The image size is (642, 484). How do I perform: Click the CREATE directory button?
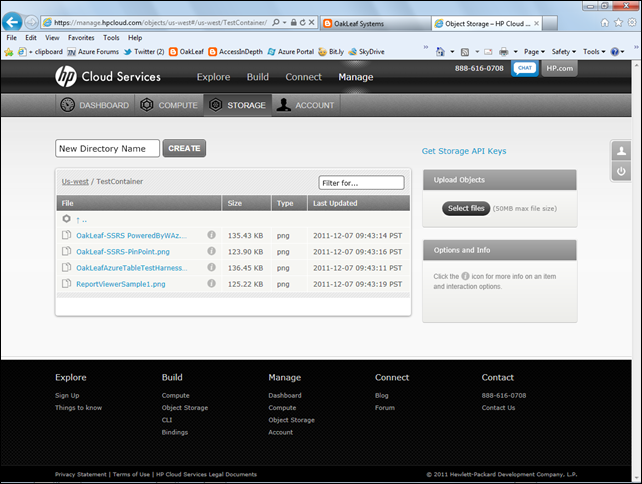coord(184,148)
